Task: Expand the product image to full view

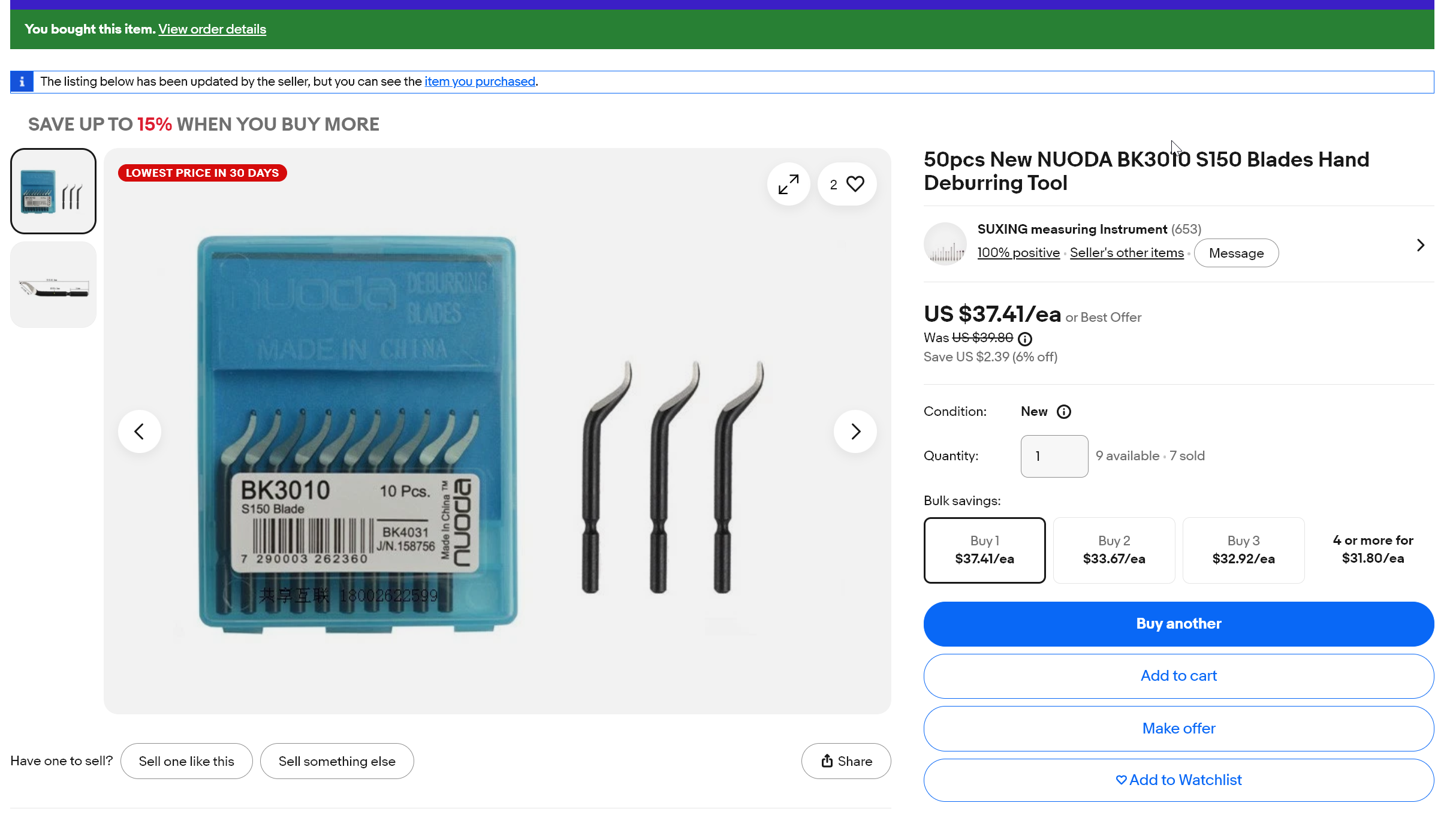Action: point(788,184)
